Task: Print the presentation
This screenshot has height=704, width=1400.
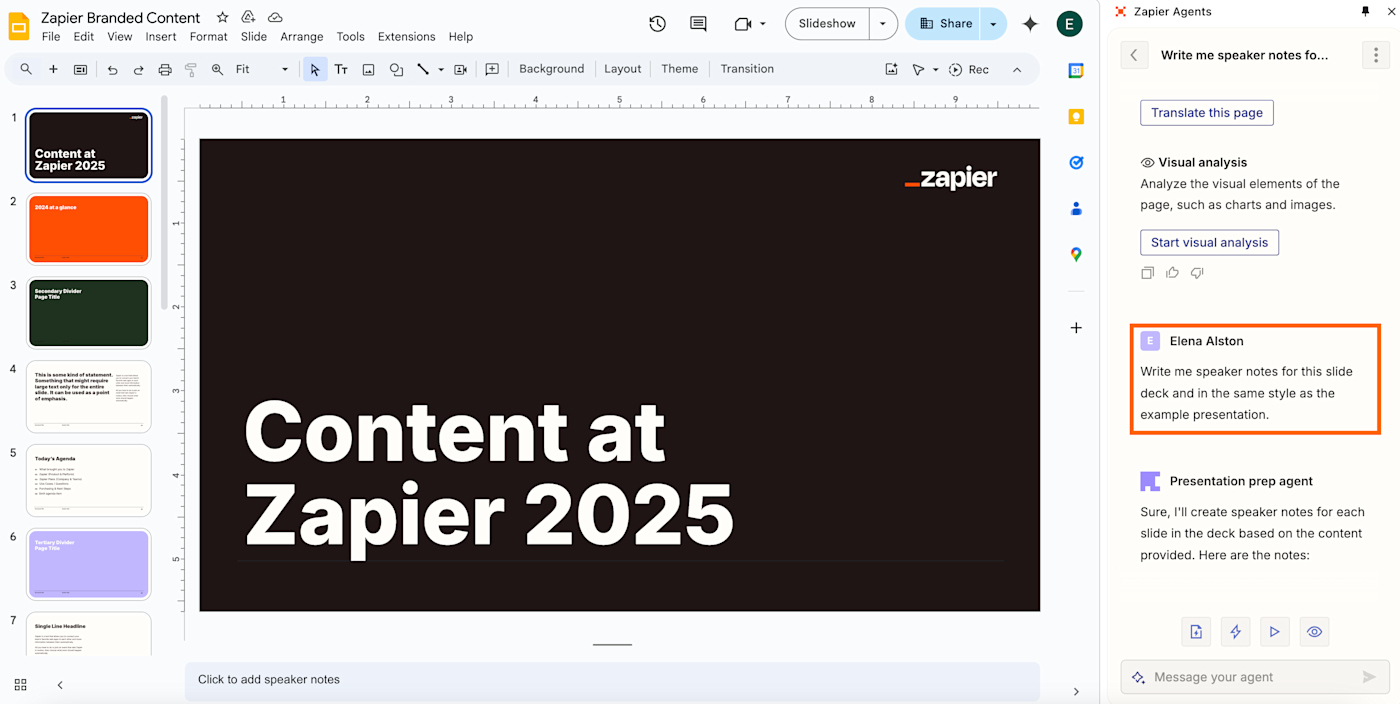Action: [165, 69]
